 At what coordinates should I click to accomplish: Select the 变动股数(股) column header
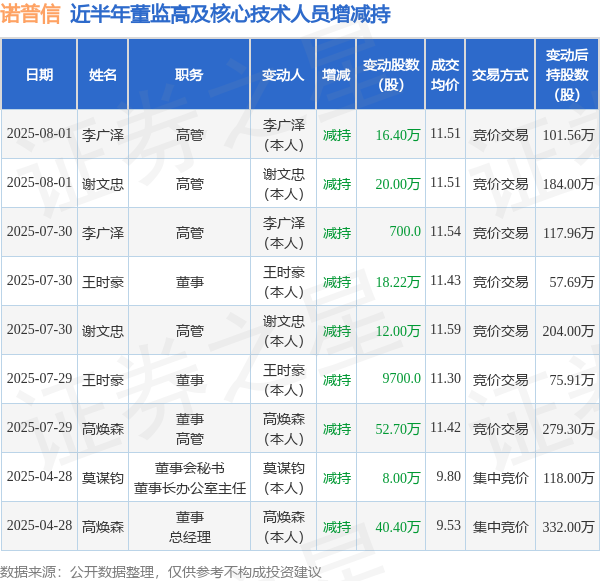coord(391,75)
